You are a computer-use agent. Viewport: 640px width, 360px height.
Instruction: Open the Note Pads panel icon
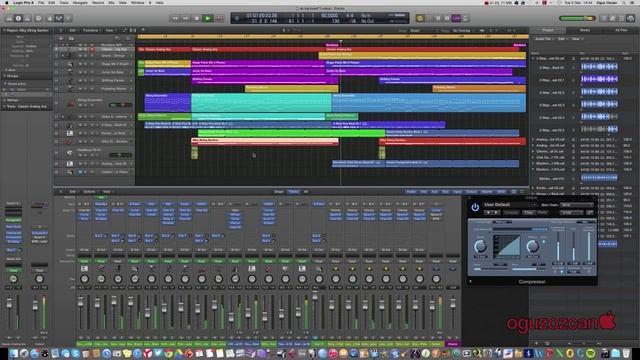(x=613, y=18)
